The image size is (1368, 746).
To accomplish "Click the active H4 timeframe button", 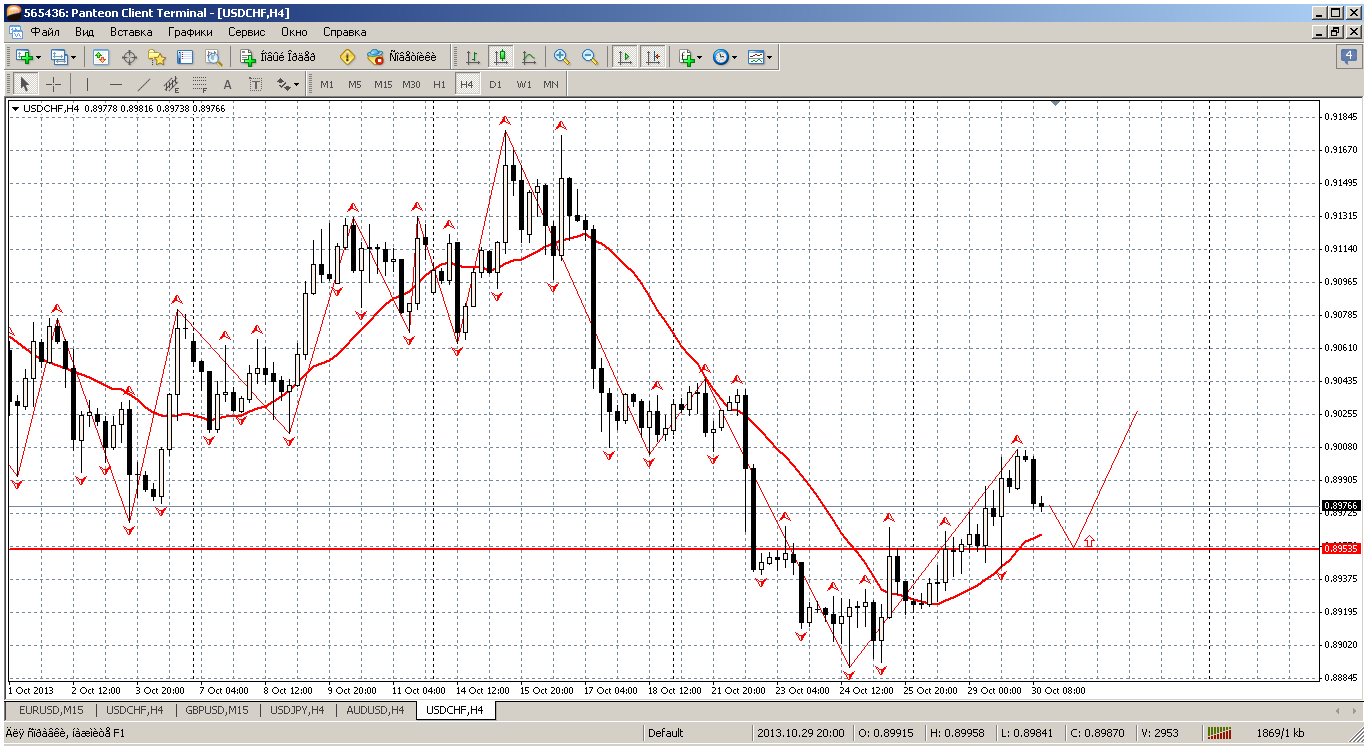I will 467,84.
